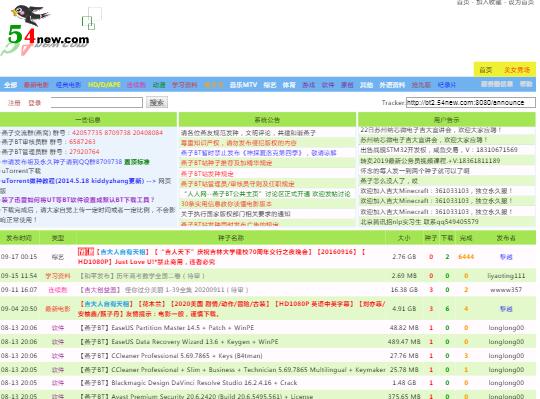
Task: Open the 体育 category tab
Action: [289, 85]
